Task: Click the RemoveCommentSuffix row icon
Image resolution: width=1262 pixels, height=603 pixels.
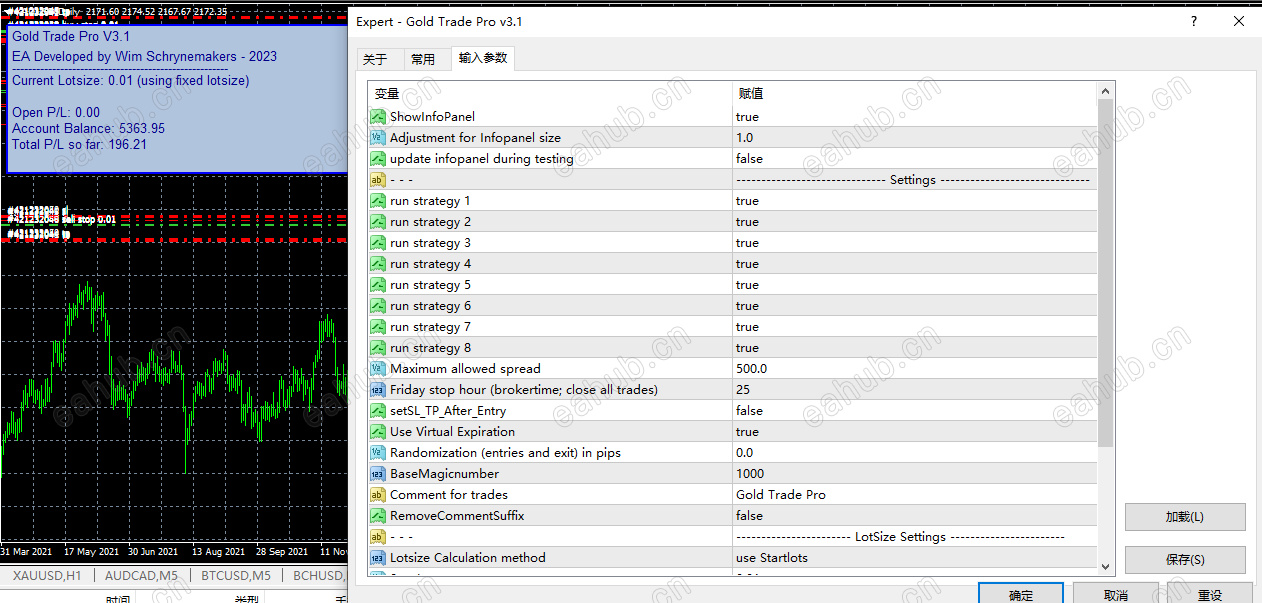Action: tap(378, 516)
